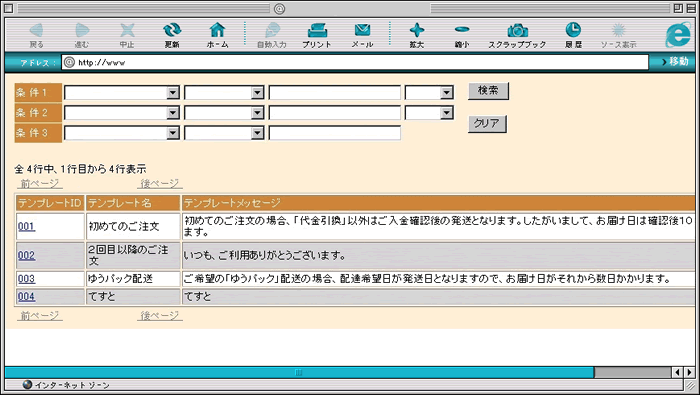The image size is (700, 395).
Task: Click the 初めてのご注文 template name cell
Action: 133,226
